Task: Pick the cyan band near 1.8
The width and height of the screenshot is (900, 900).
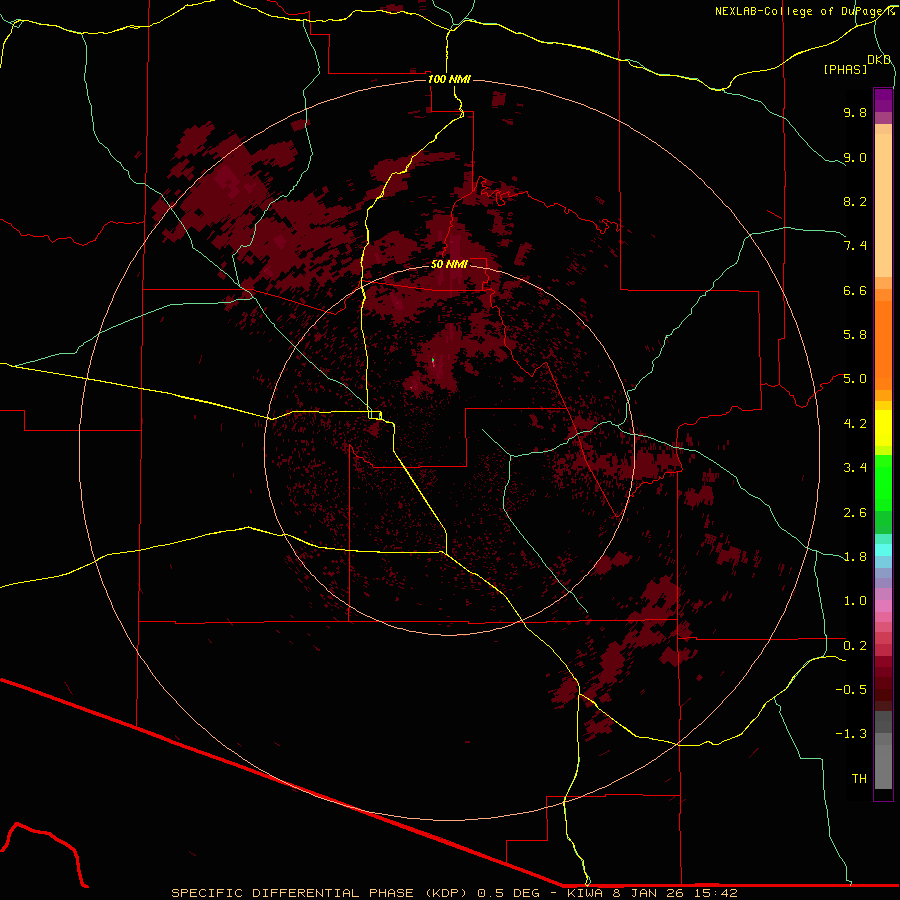Action: tap(883, 550)
